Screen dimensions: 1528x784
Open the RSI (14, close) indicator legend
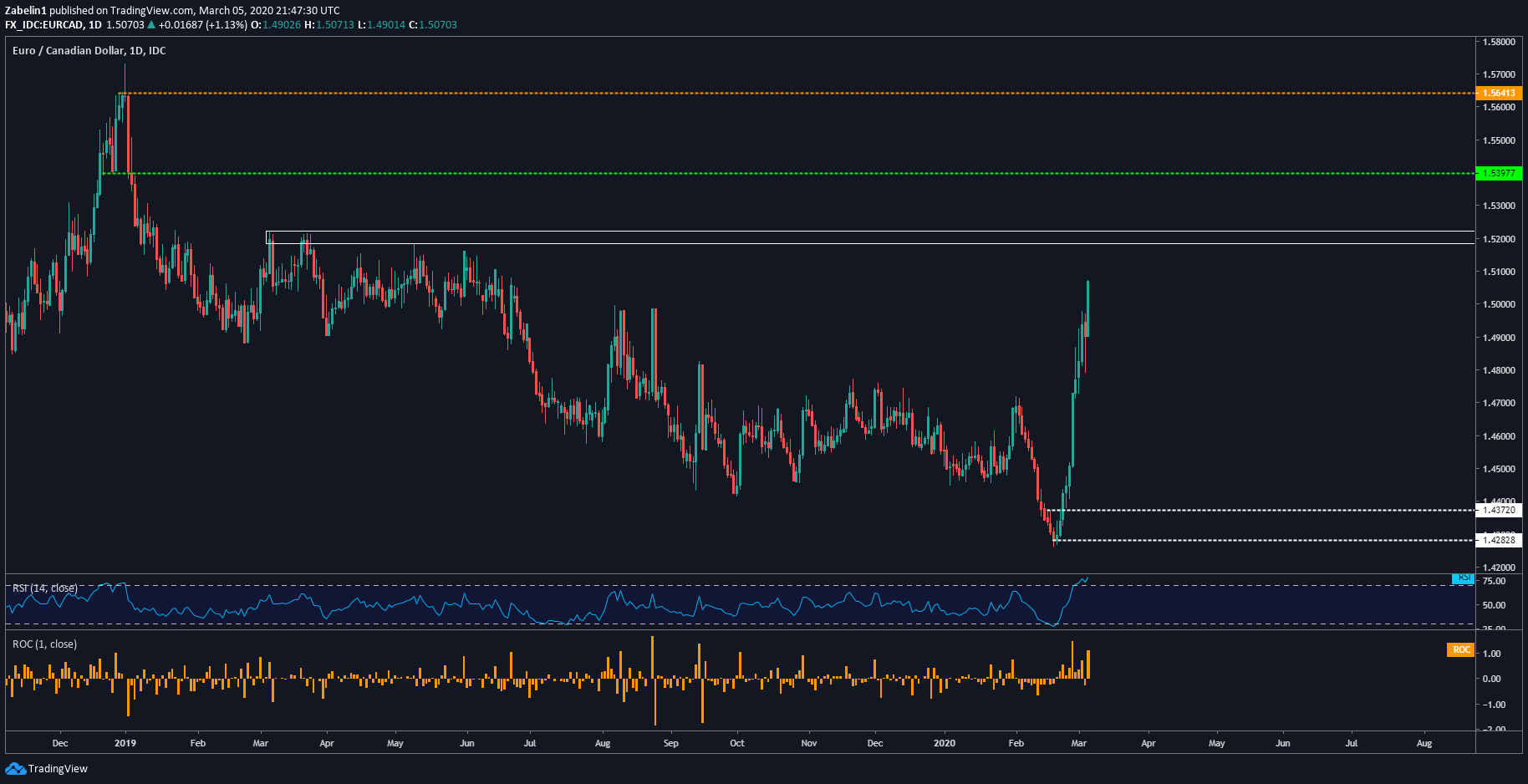pyautogui.click(x=44, y=588)
